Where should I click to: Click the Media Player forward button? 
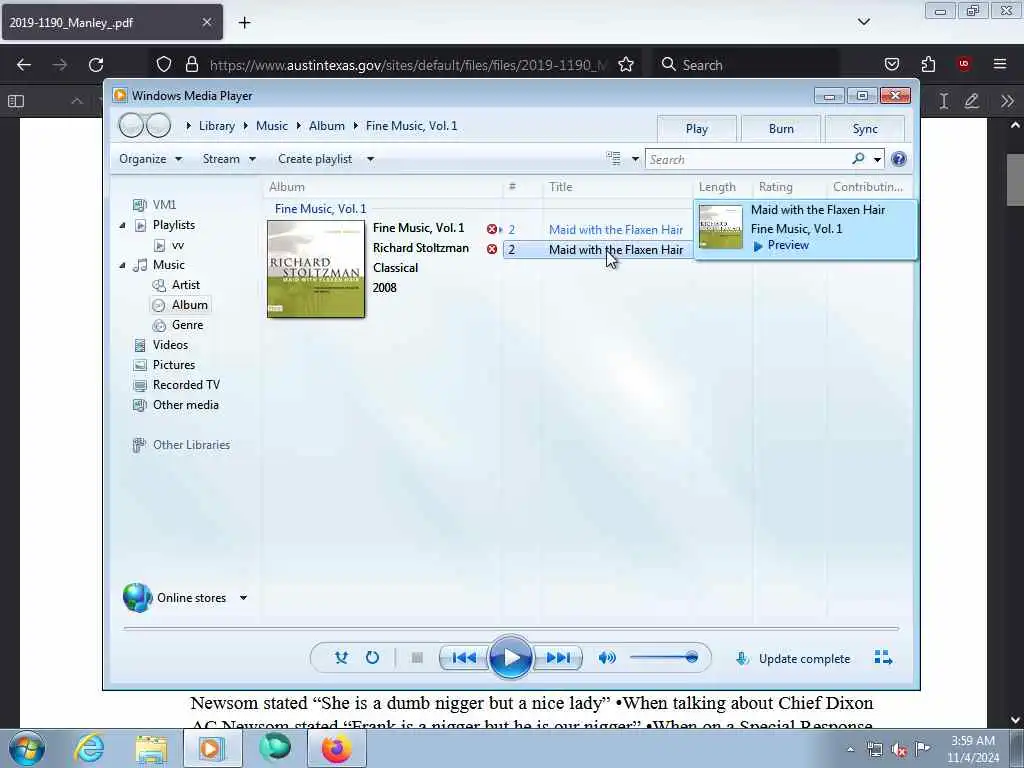click(158, 125)
